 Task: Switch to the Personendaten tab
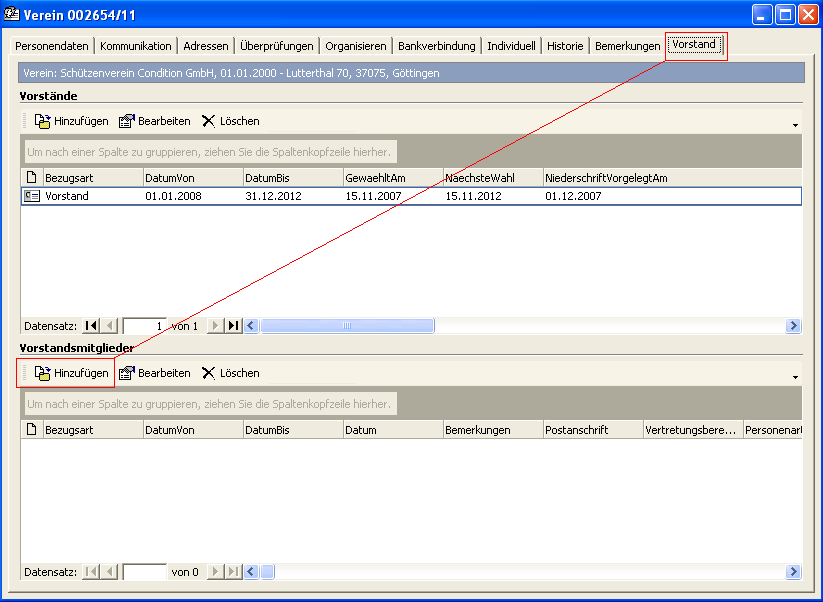52,46
